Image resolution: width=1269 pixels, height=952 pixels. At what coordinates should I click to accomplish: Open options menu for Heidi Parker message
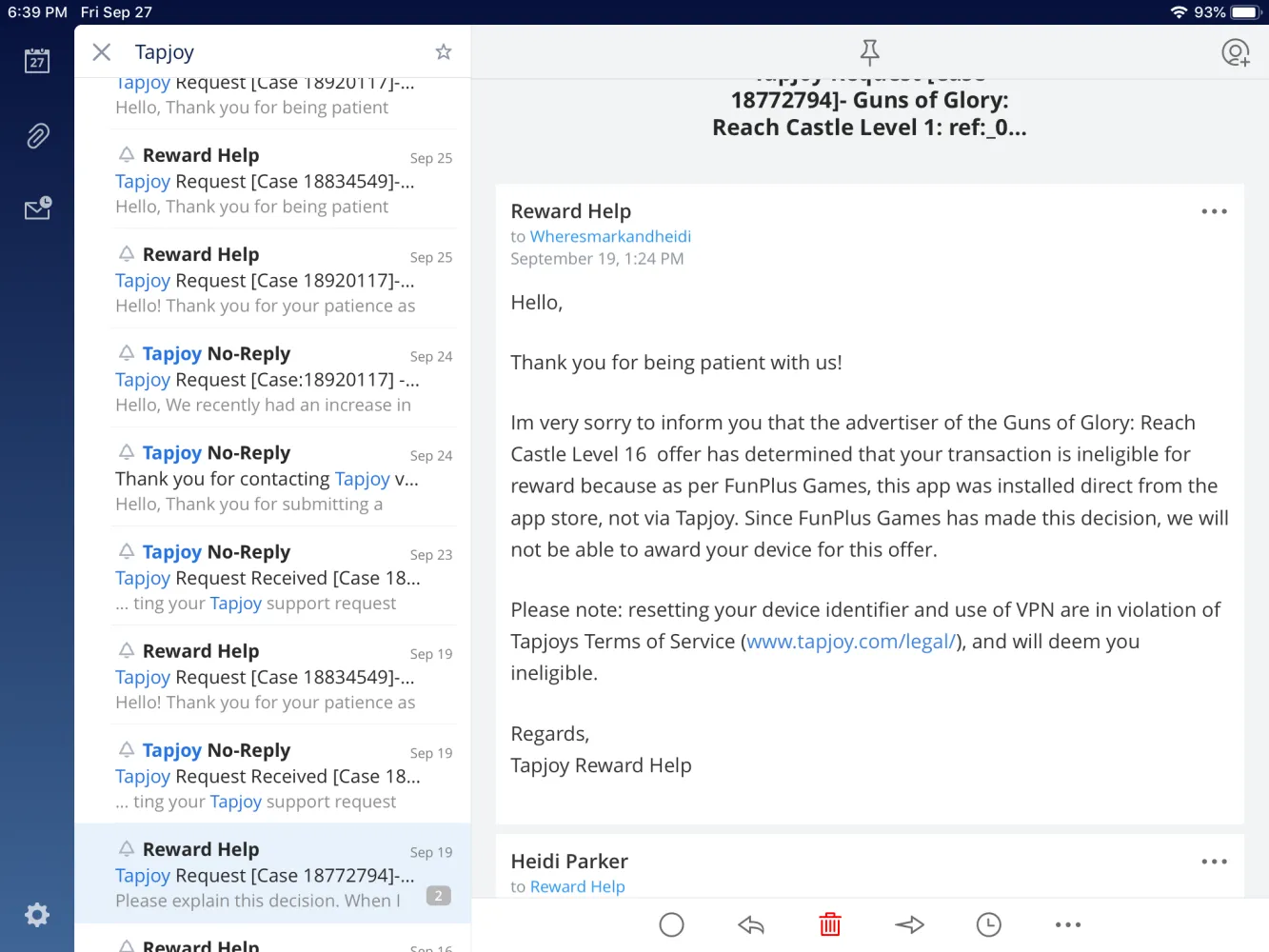click(1214, 862)
